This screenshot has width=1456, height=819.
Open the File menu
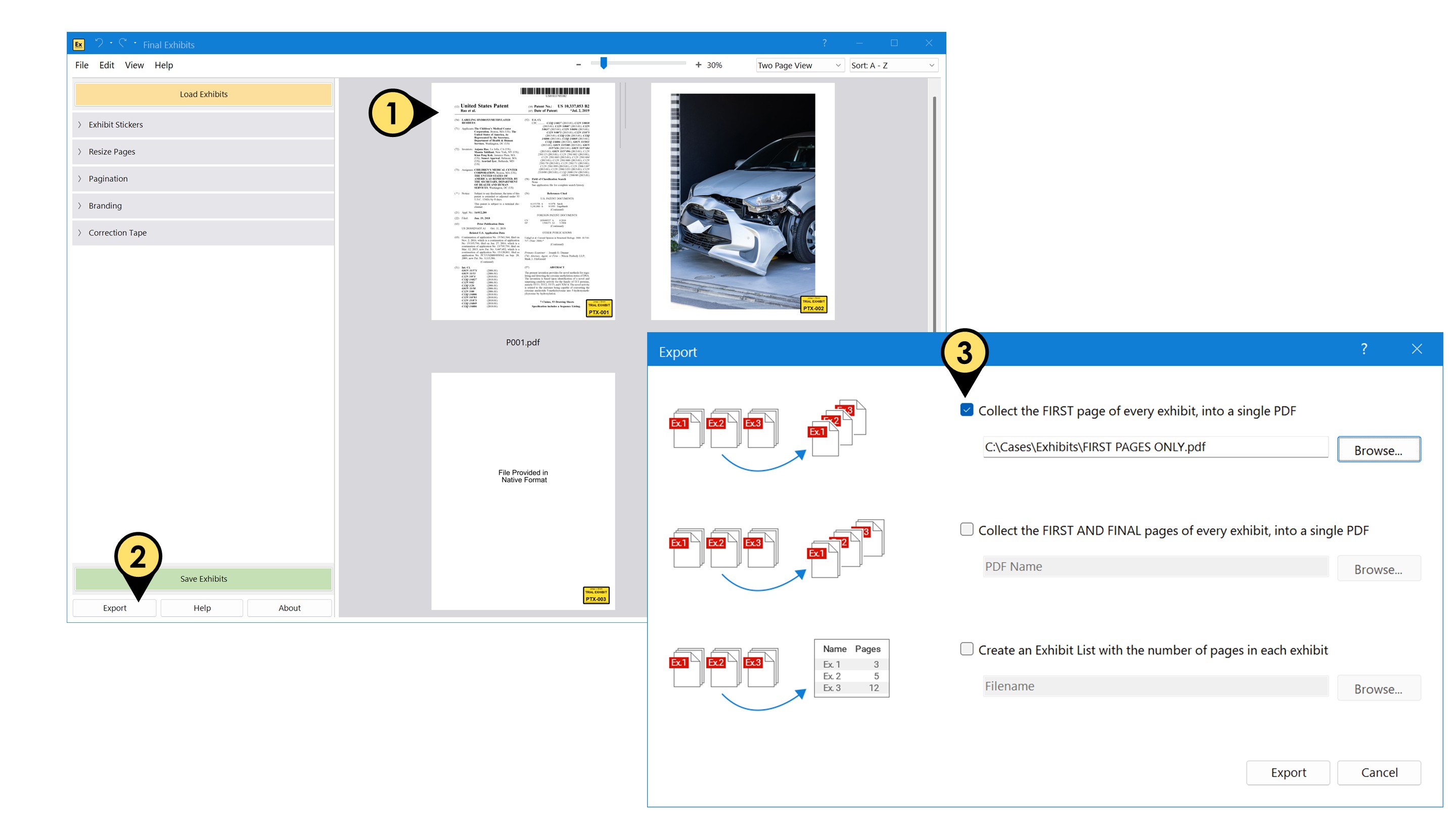pyautogui.click(x=81, y=65)
